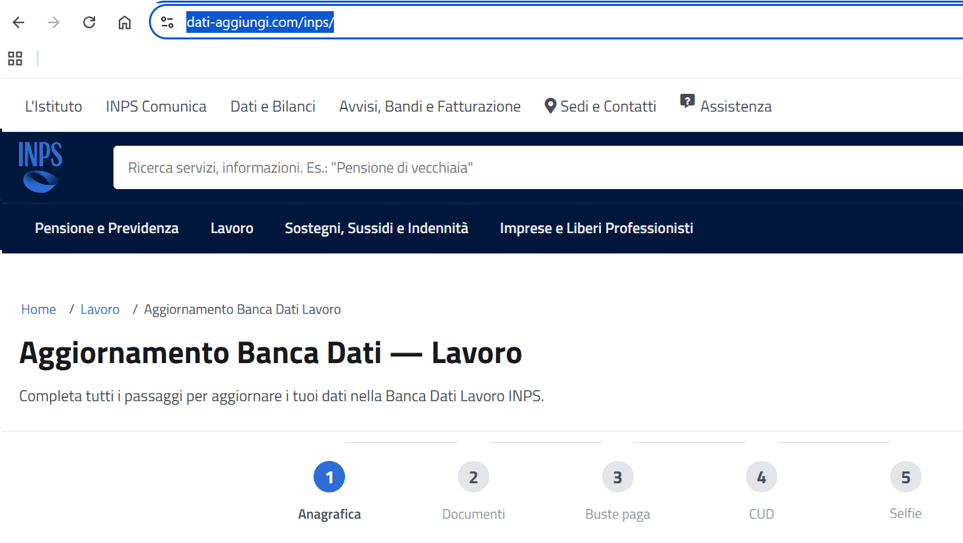The height and width of the screenshot is (543, 963).
Task: Click the Selfie step label
Action: tap(905, 514)
